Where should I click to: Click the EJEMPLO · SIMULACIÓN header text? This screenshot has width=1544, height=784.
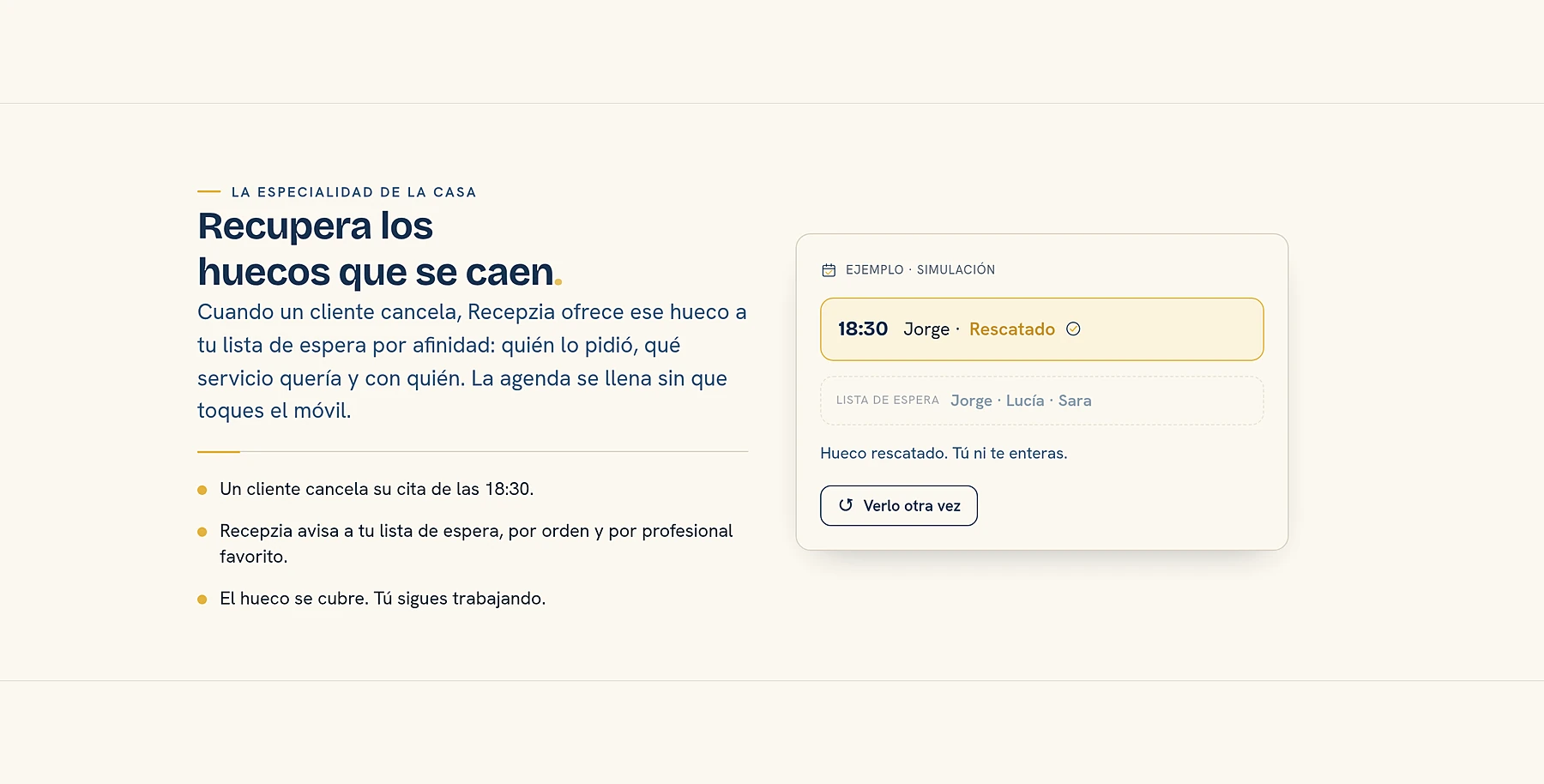coord(920,270)
